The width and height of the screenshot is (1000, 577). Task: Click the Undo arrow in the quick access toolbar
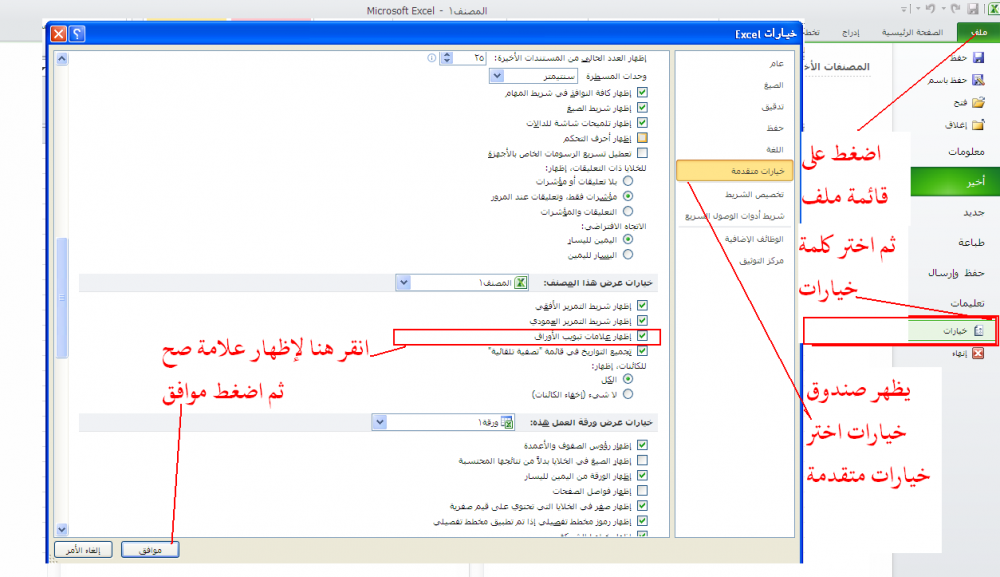click(x=930, y=9)
